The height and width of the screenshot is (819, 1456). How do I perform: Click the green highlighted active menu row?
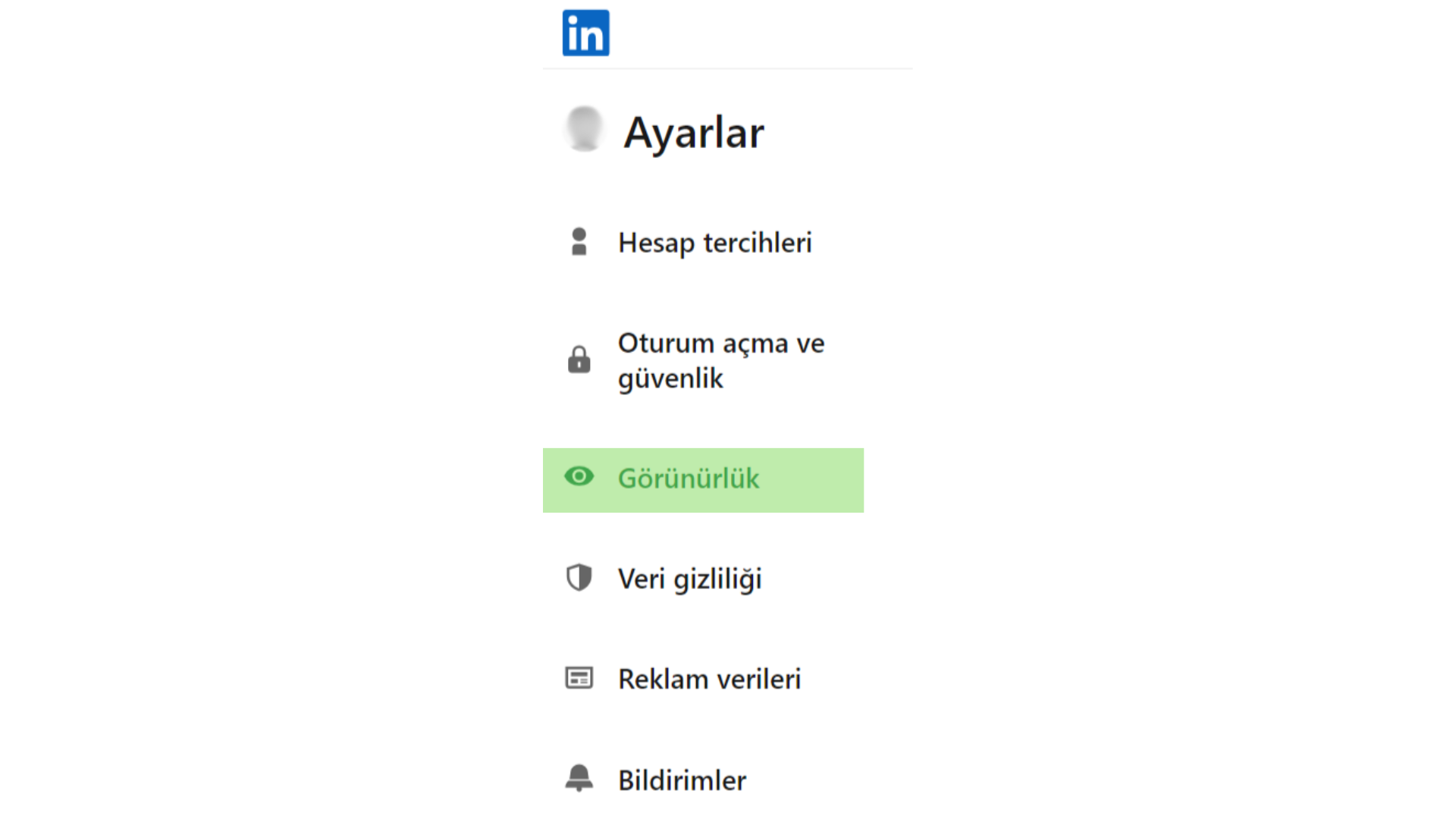(x=703, y=480)
